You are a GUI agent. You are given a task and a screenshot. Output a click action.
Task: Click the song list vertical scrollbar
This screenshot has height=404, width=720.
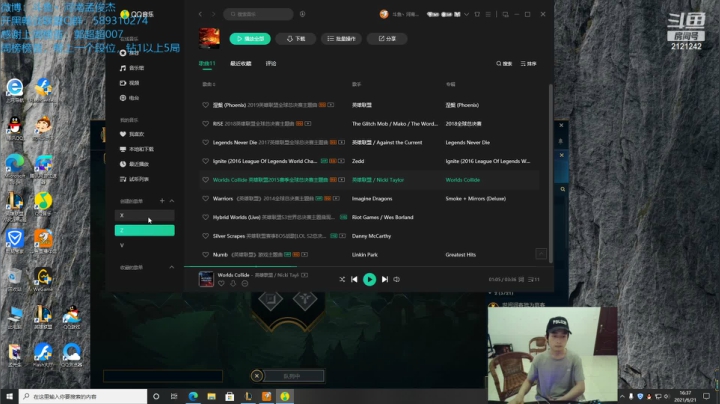550,174
